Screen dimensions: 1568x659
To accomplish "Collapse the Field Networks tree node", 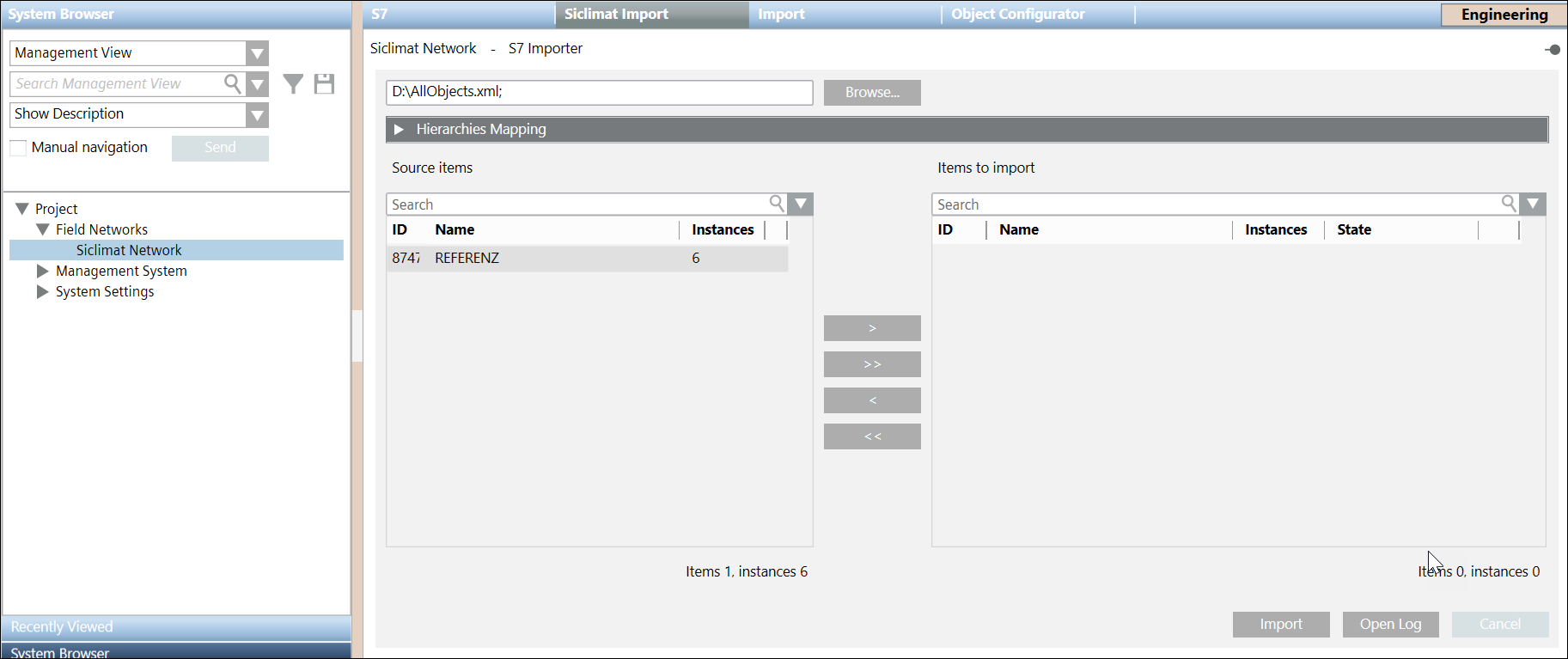I will coord(42,229).
